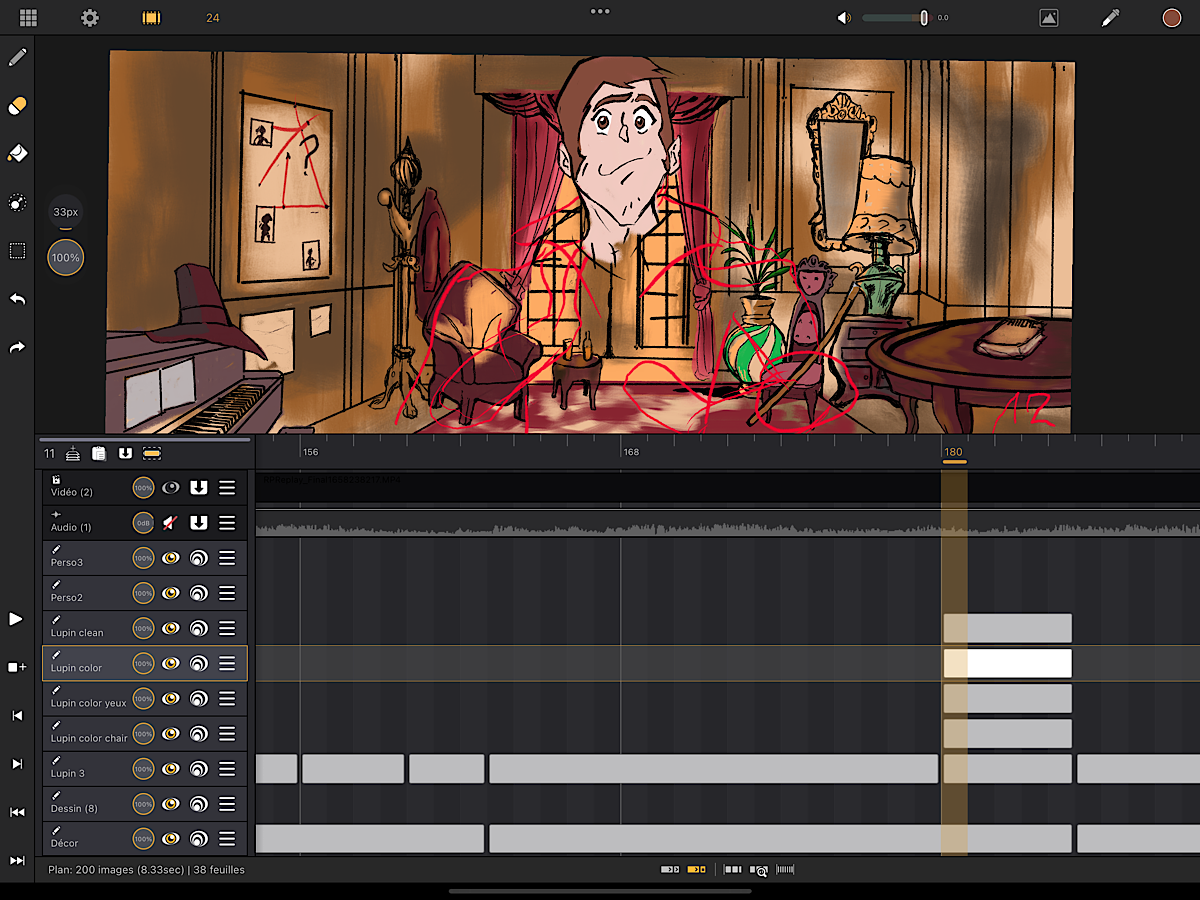The image size is (1200, 900).
Task: Click the Audio (1) import arrow icon
Action: pyautogui.click(x=199, y=522)
